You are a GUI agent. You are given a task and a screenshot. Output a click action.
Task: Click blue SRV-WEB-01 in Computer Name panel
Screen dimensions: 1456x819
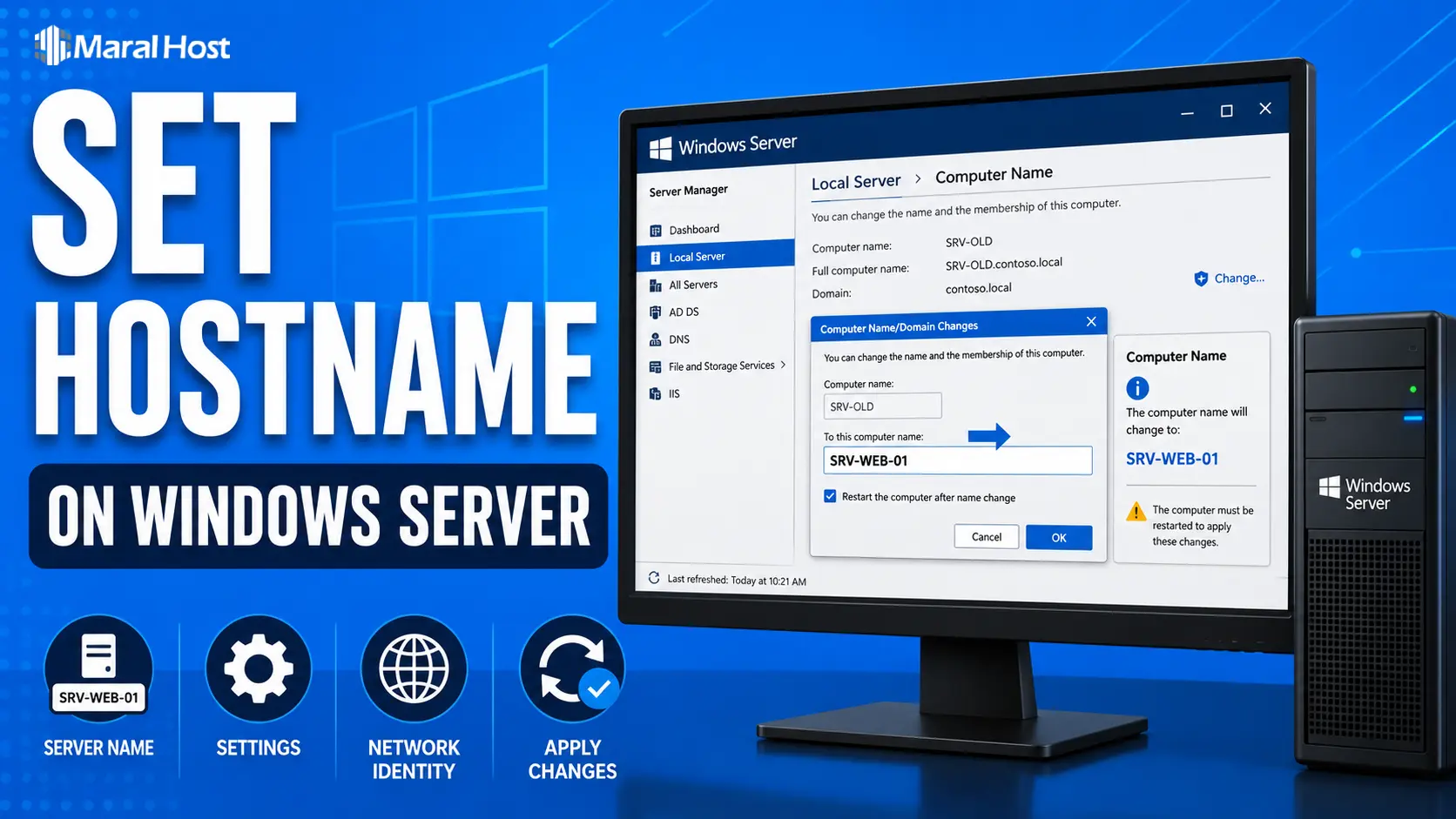[x=1172, y=459]
